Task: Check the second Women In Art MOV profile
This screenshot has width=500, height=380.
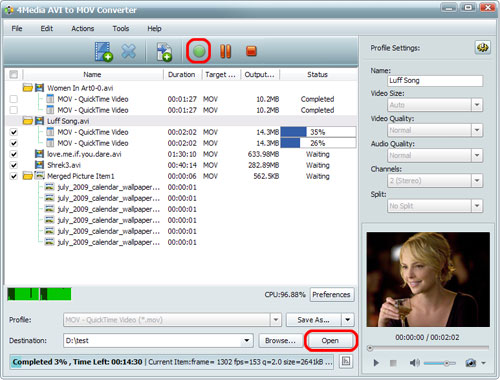Action: click(x=14, y=110)
